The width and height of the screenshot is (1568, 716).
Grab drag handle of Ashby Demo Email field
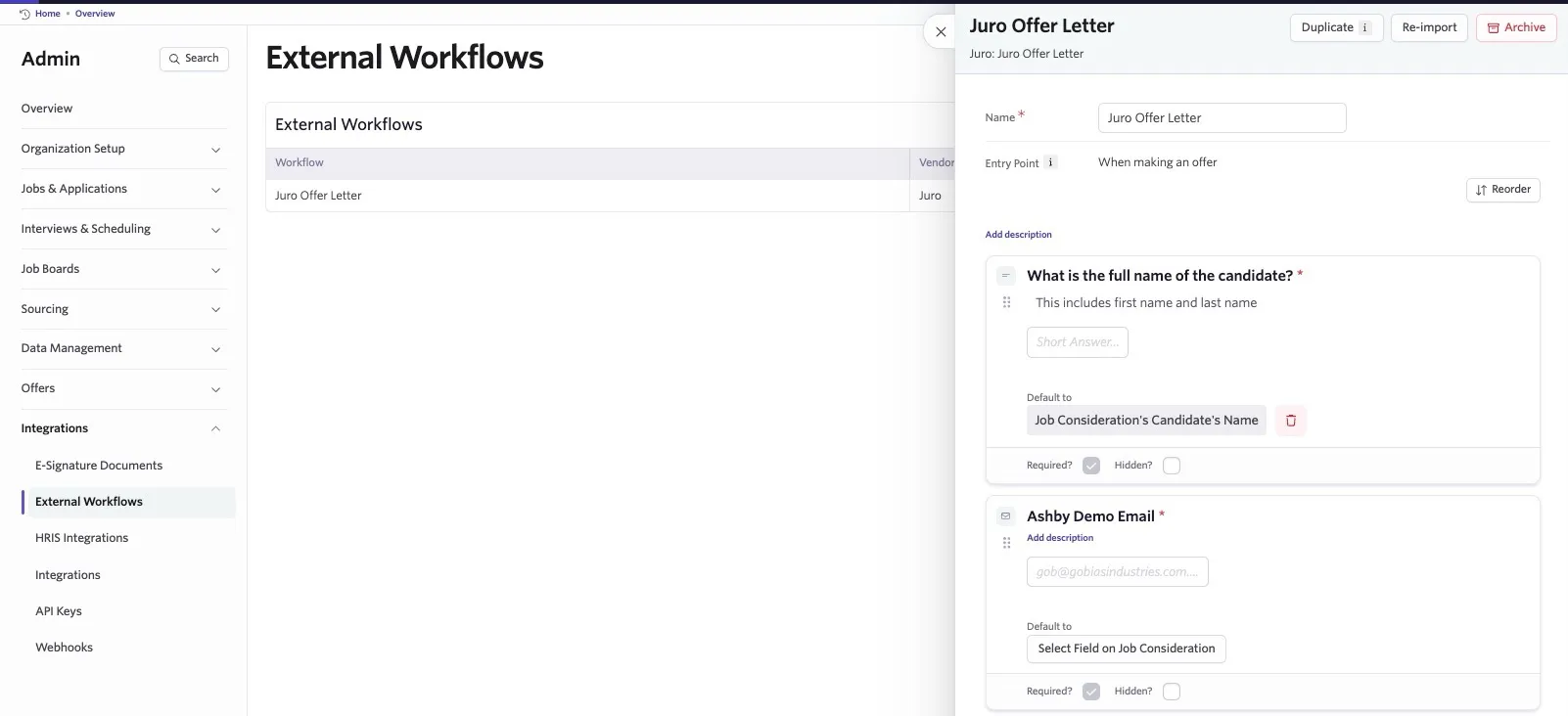click(1006, 543)
